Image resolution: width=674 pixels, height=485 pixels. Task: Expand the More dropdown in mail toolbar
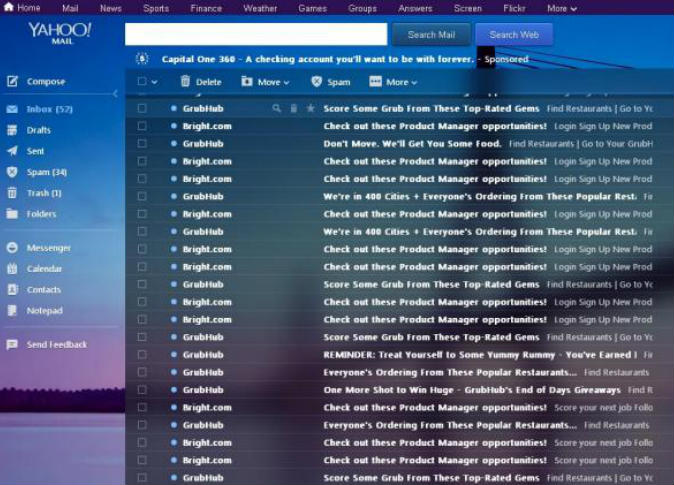pyautogui.click(x=414, y=82)
